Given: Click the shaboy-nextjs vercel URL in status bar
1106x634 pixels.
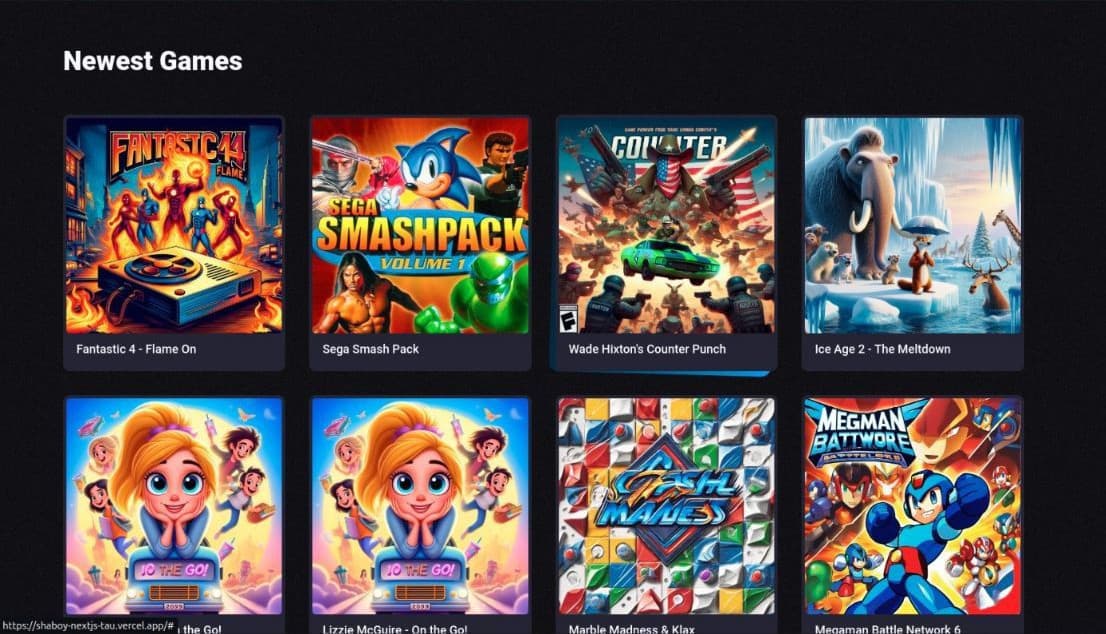Looking at the screenshot, I should (x=88, y=626).
